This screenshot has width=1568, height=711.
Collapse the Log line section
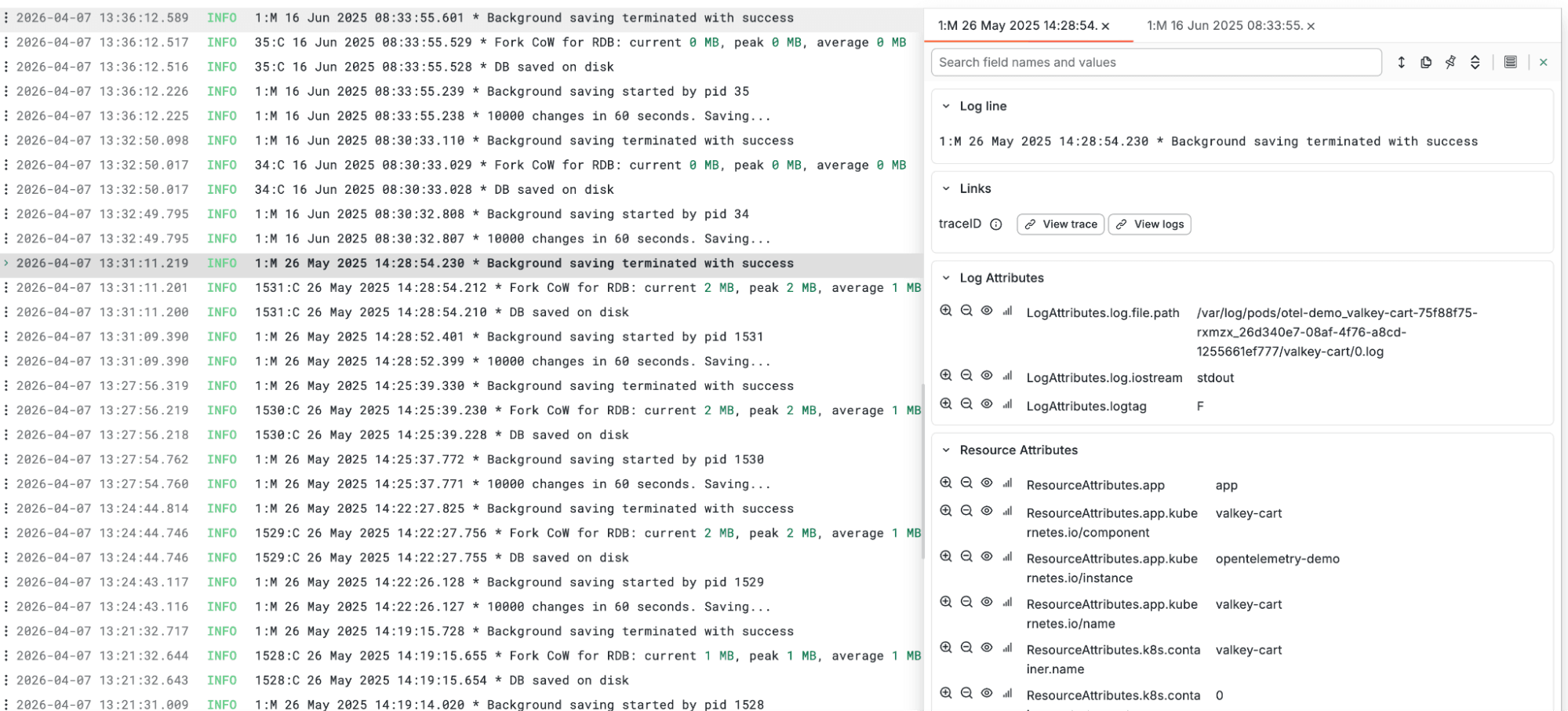pos(946,106)
